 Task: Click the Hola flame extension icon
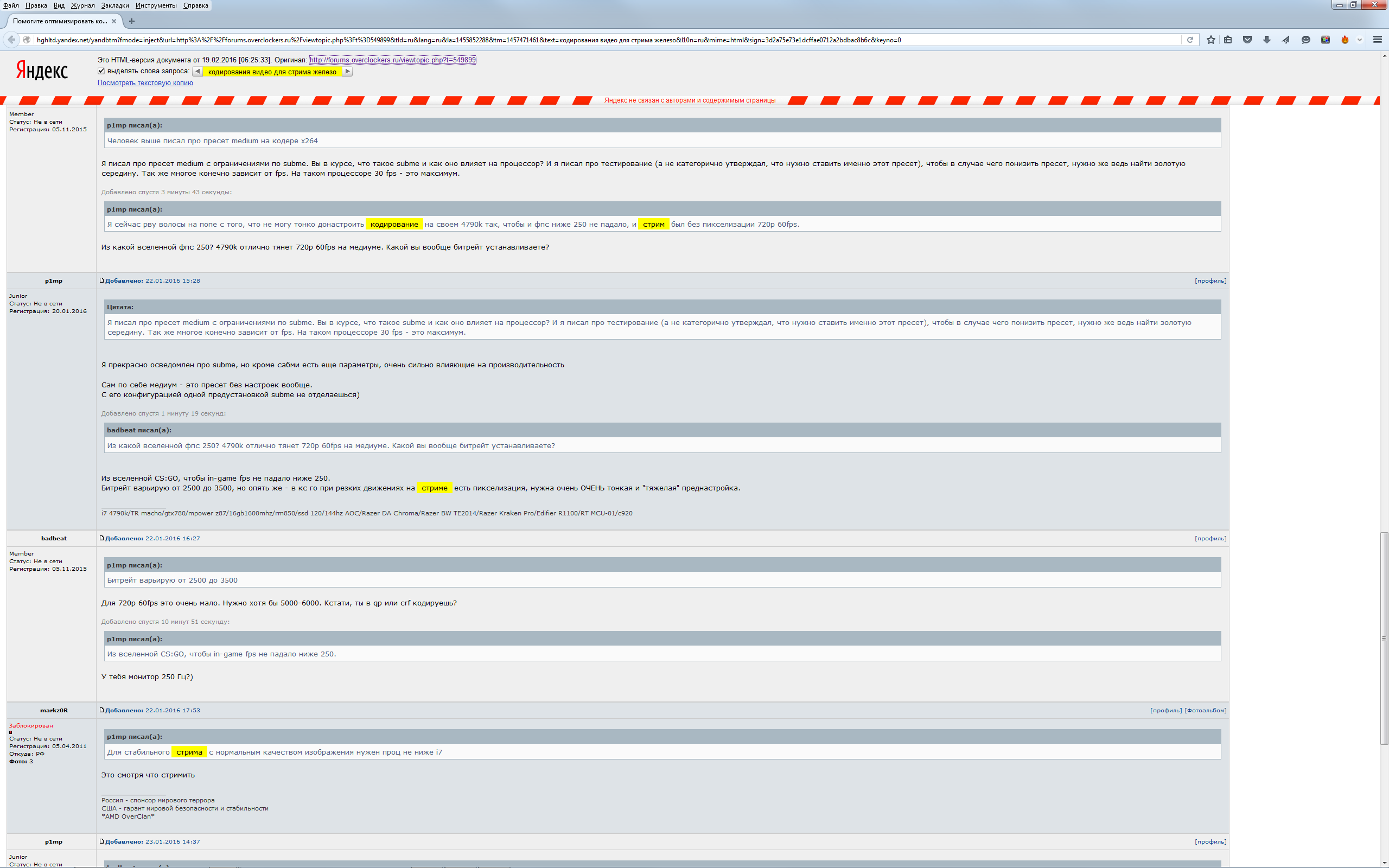coord(1345,40)
